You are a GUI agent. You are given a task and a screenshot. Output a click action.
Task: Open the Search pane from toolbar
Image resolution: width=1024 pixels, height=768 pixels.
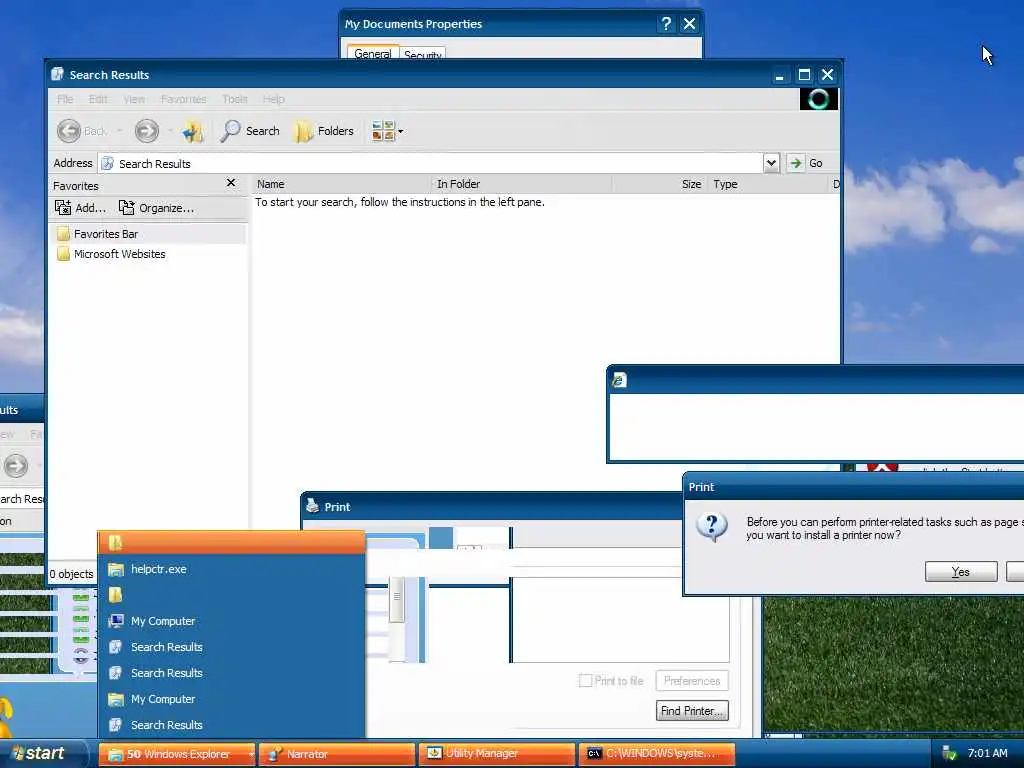click(x=249, y=131)
